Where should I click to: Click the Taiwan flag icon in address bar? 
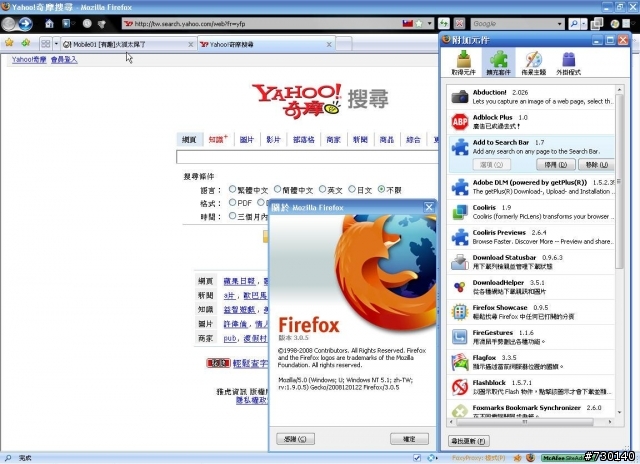tap(407, 24)
